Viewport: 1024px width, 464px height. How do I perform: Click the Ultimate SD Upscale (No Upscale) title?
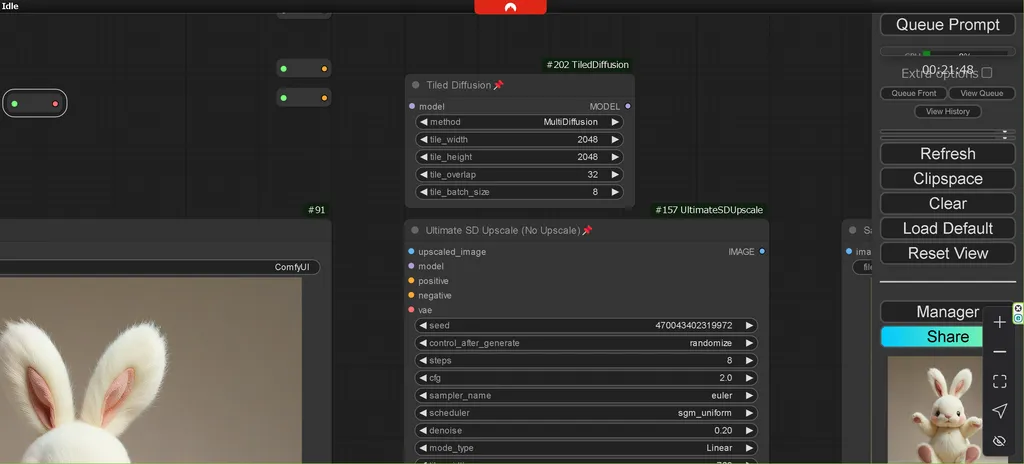[503, 230]
